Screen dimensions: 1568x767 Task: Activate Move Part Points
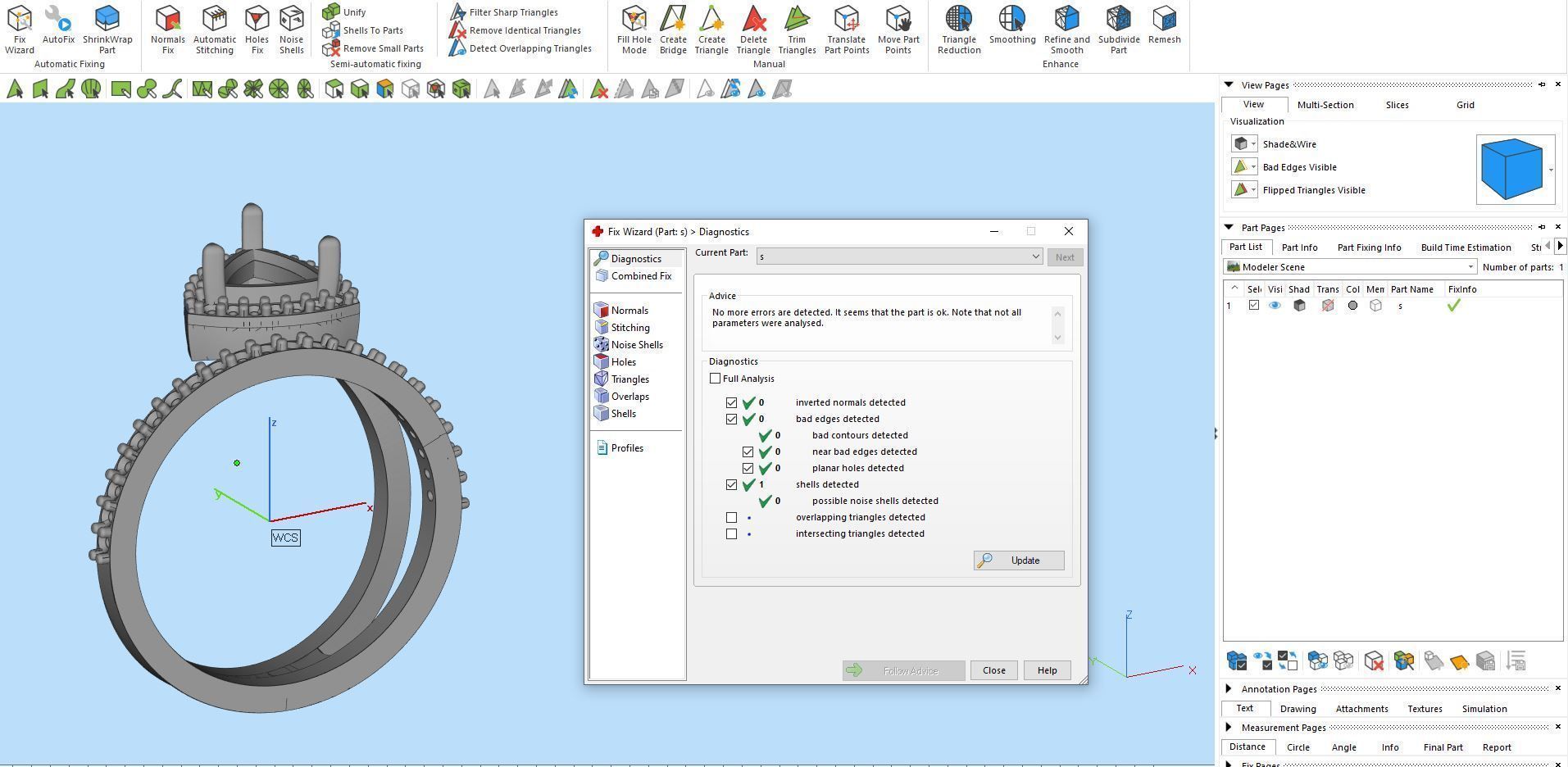(x=898, y=29)
